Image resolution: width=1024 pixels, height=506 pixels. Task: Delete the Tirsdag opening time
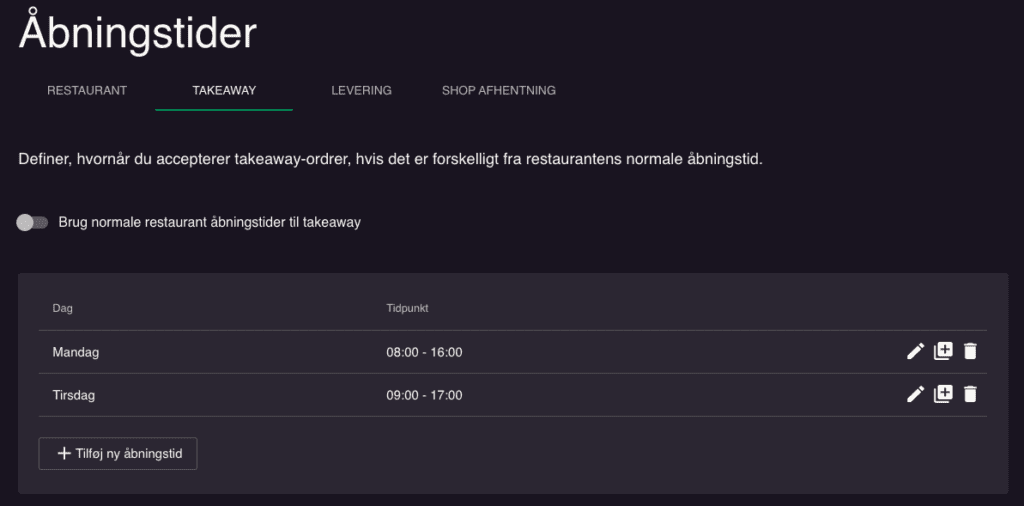(x=970, y=394)
